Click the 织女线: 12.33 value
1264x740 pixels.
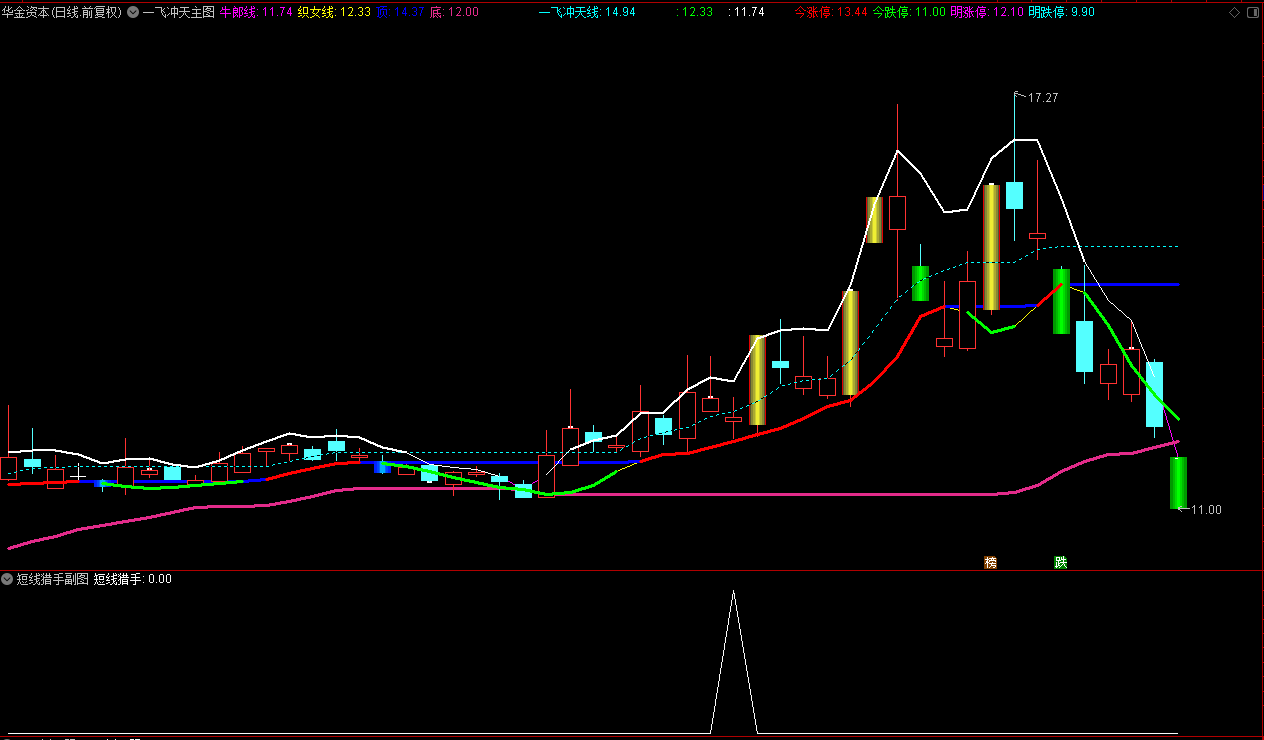point(334,13)
